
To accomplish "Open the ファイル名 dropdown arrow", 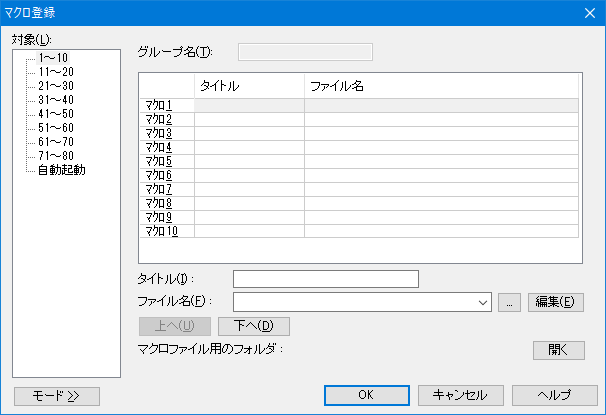I will [x=484, y=301].
